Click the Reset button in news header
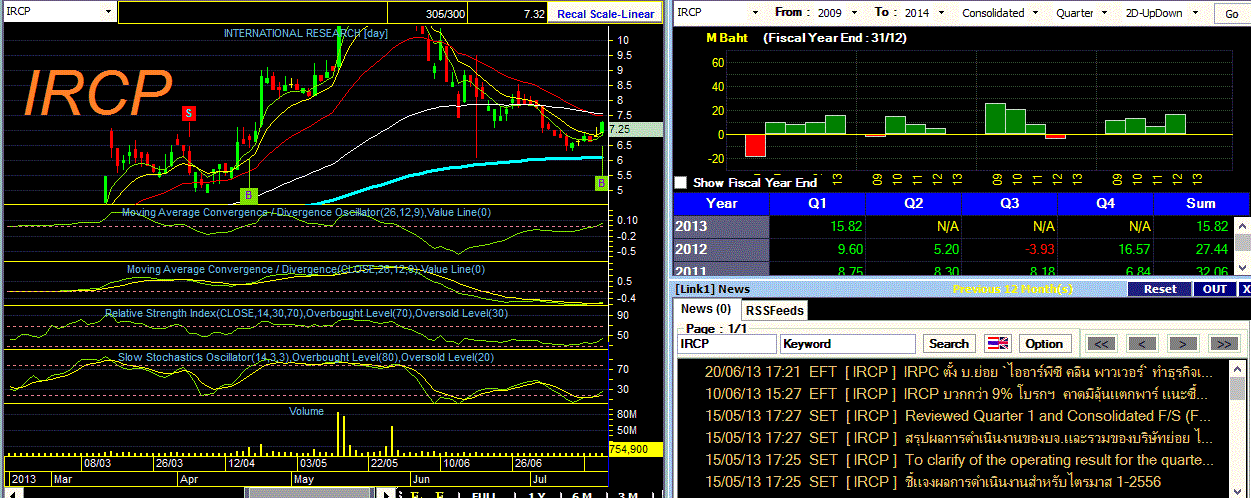 (x=1160, y=289)
